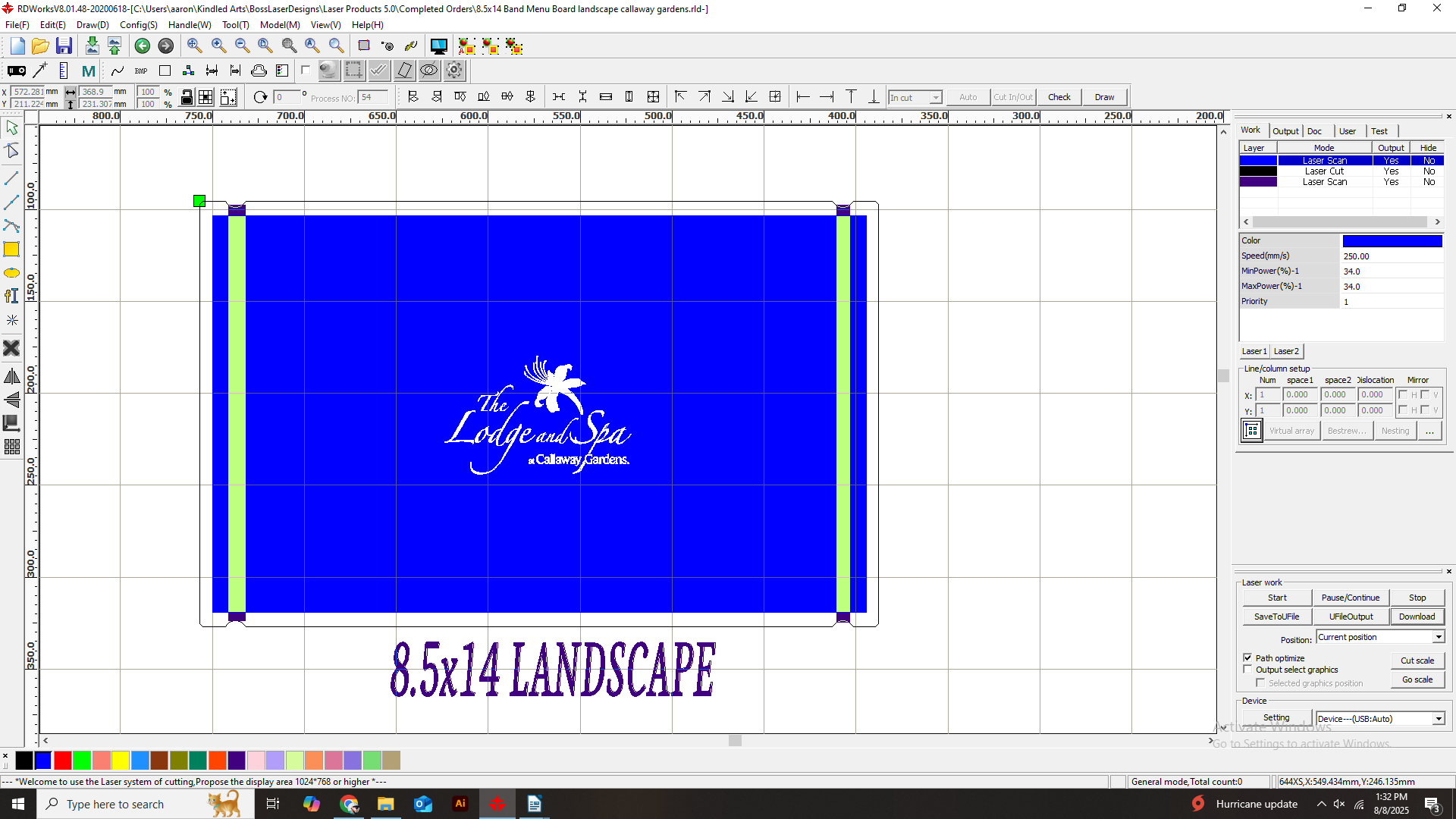Click the Download button
Screen dimensions: 1456x819
point(1417,617)
